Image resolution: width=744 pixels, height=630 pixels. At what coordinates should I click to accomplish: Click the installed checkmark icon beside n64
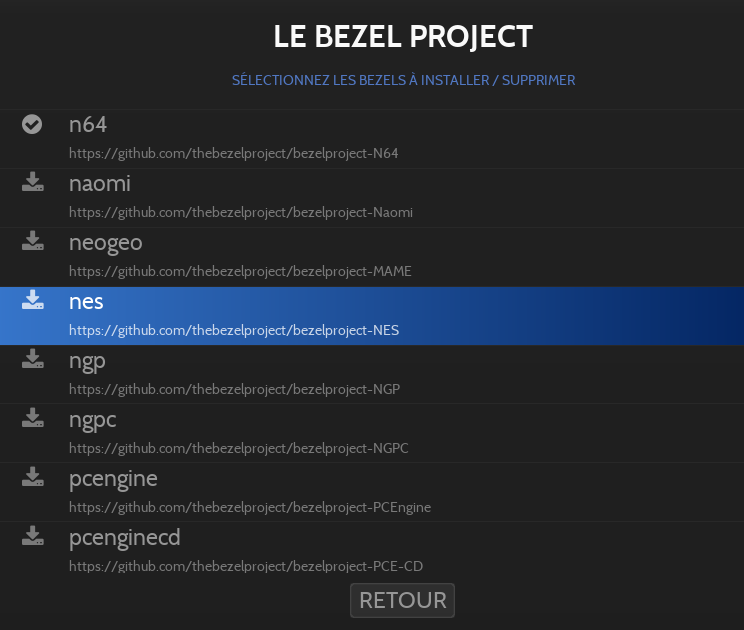32,124
